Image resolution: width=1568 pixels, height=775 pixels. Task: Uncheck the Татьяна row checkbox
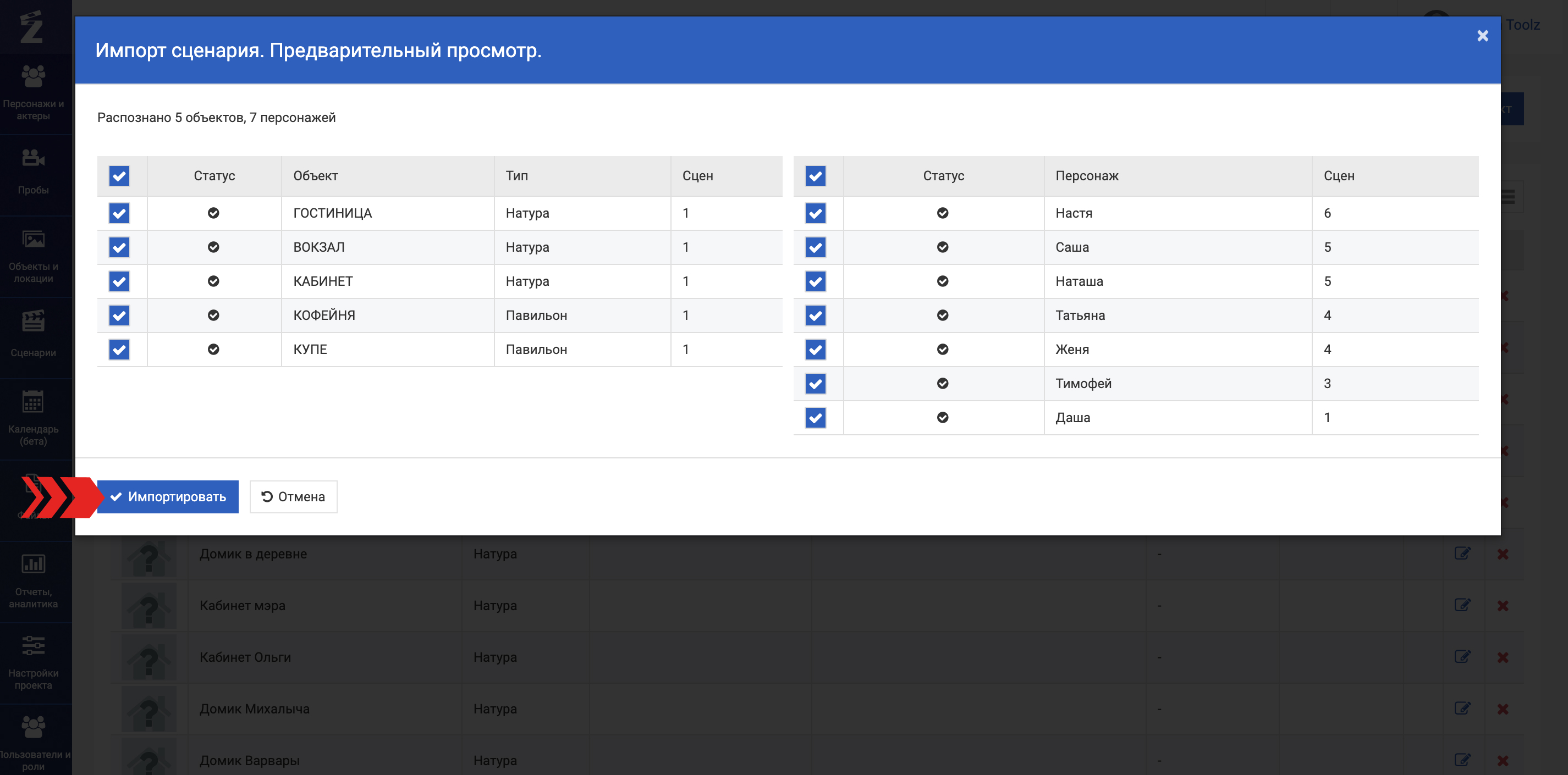815,315
